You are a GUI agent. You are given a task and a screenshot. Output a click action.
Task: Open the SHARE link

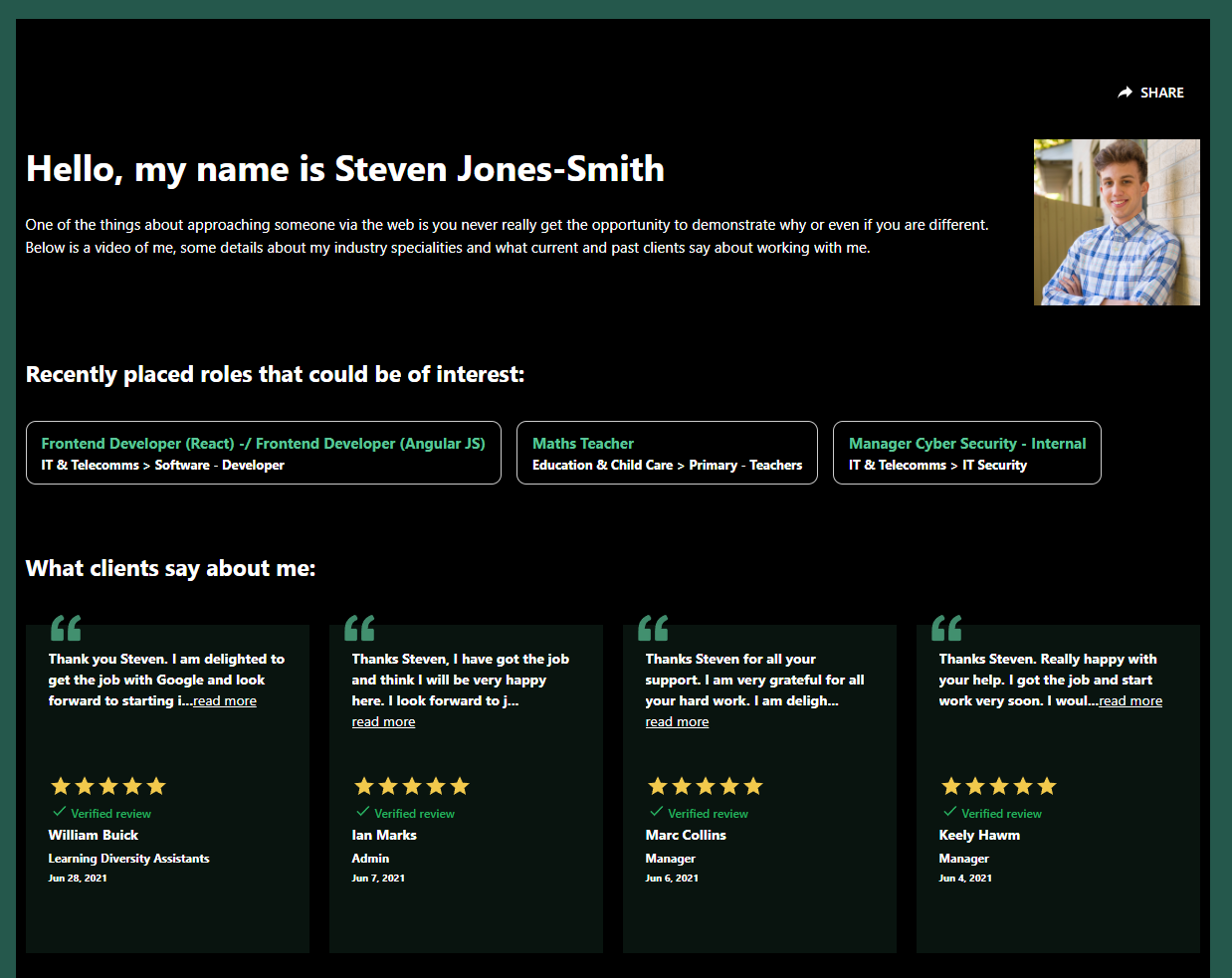tap(1151, 93)
